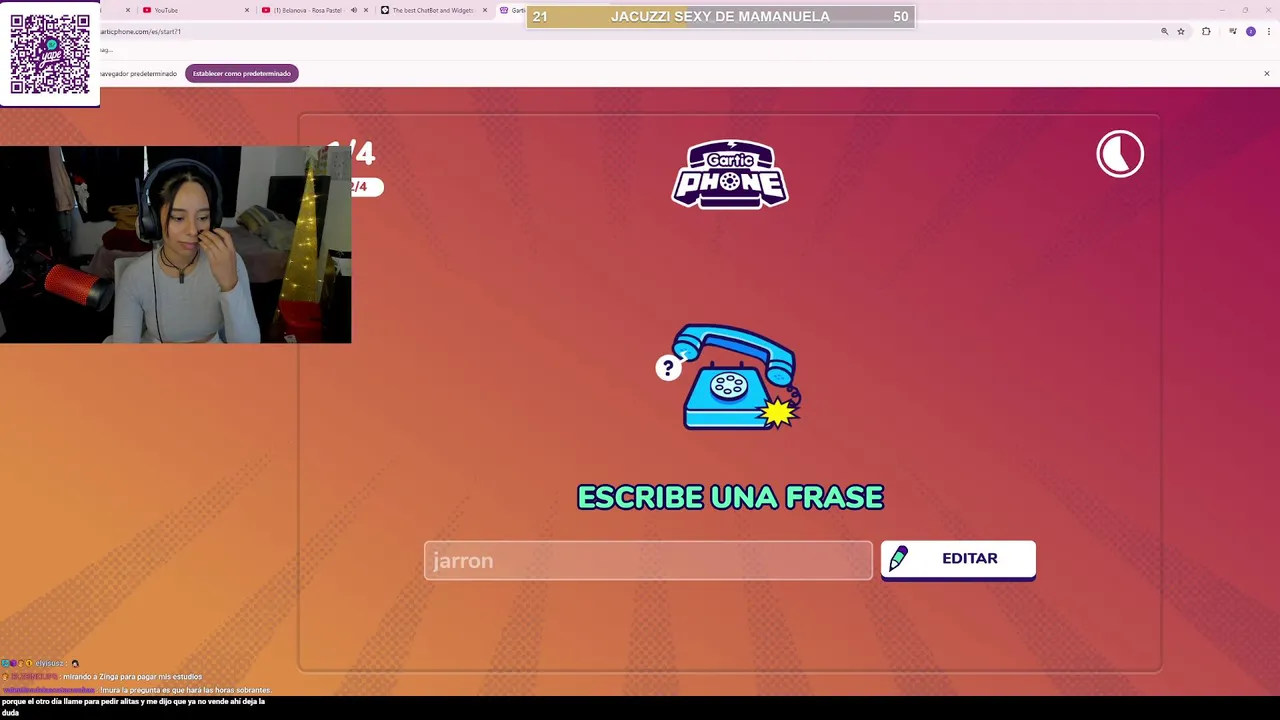Click the phrase input field showing jarron

tap(648, 560)
